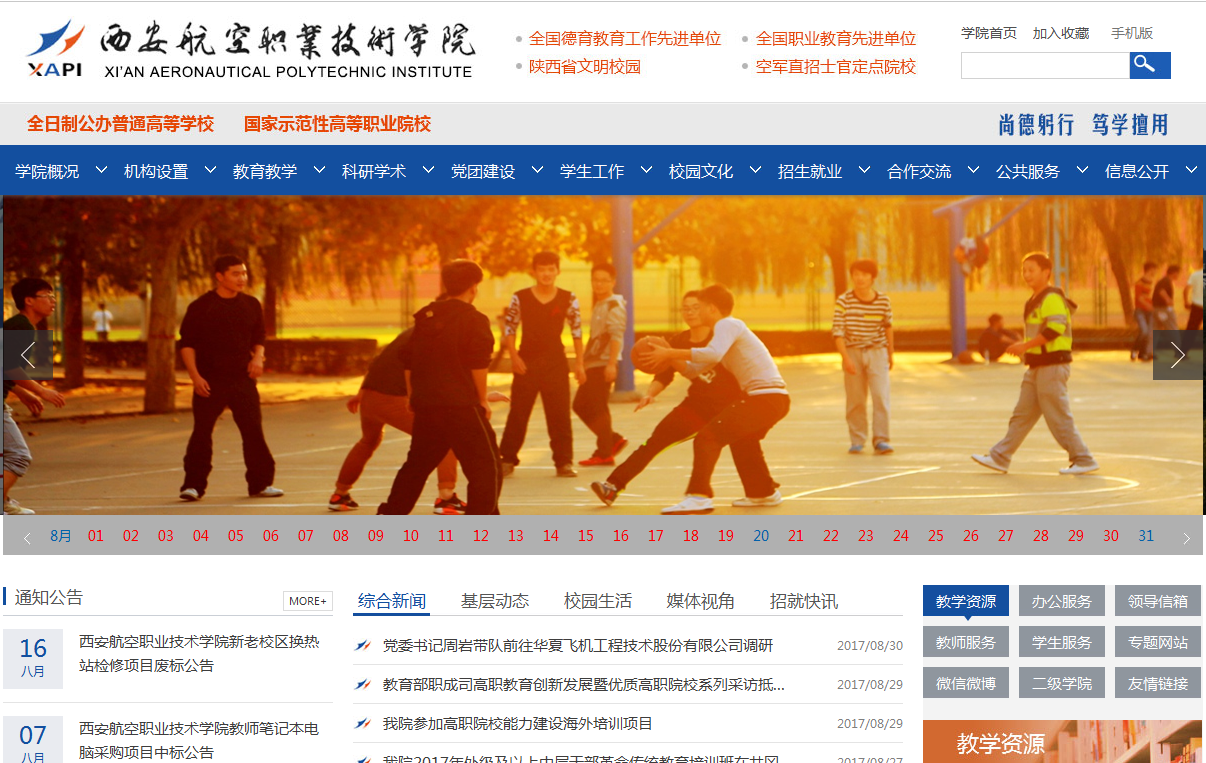Advance banner slide with right arrow
The width and height of the screenshot is (1206, 763).
[x=1177, y=355]
